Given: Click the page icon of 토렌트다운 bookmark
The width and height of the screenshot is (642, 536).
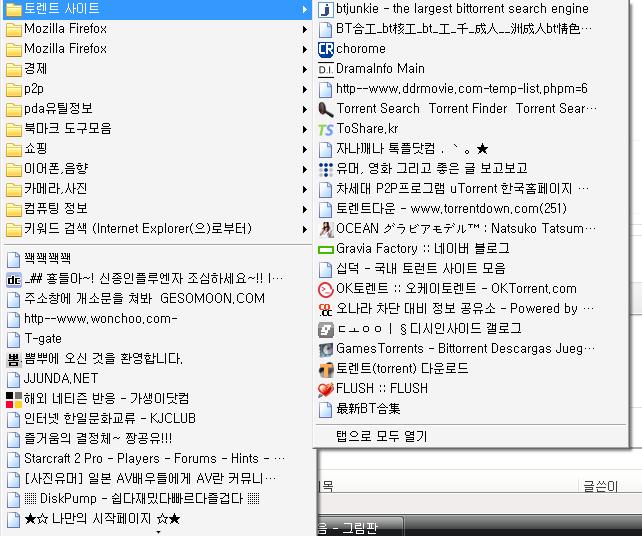Looking at the screenshot, I should click(x=326, y=209).
